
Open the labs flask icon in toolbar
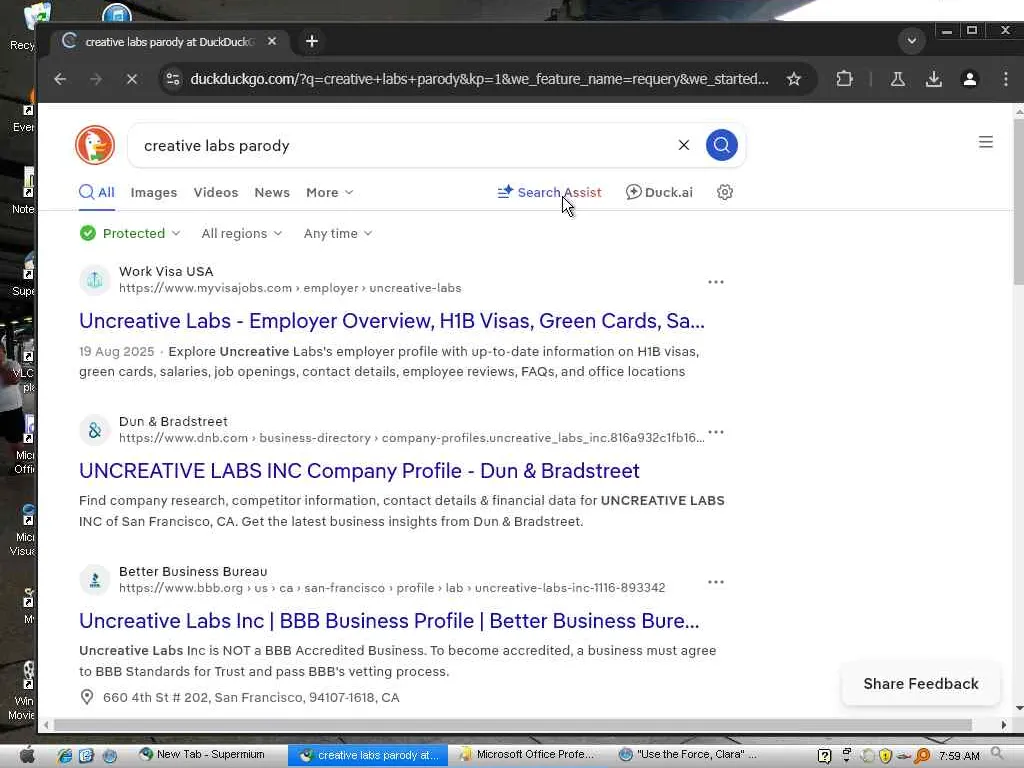pyautogui.click(x=898, y=79)
